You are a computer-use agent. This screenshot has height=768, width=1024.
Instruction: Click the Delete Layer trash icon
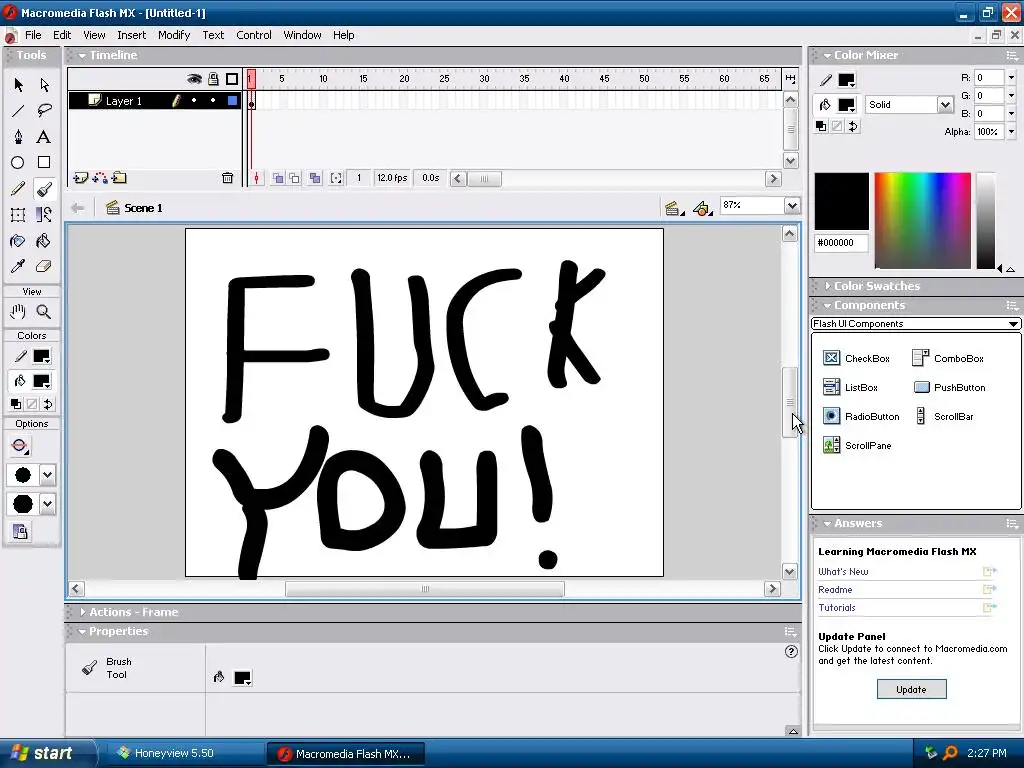(227, 178)
